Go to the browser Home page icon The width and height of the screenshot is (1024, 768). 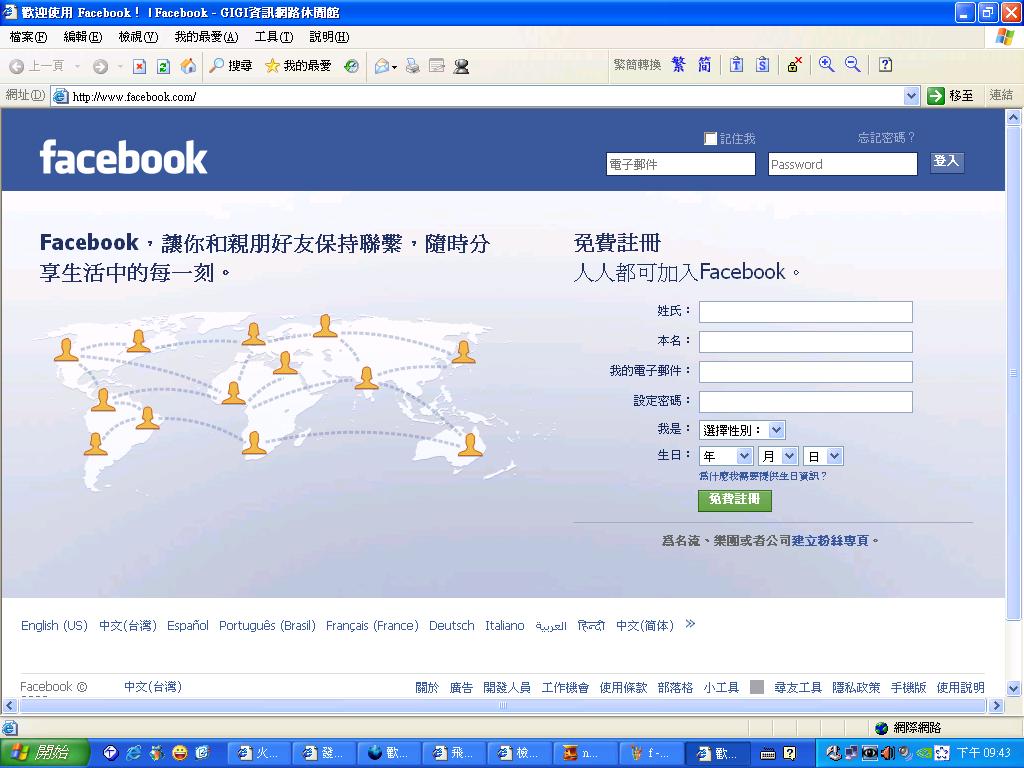(x=188, y=66)
